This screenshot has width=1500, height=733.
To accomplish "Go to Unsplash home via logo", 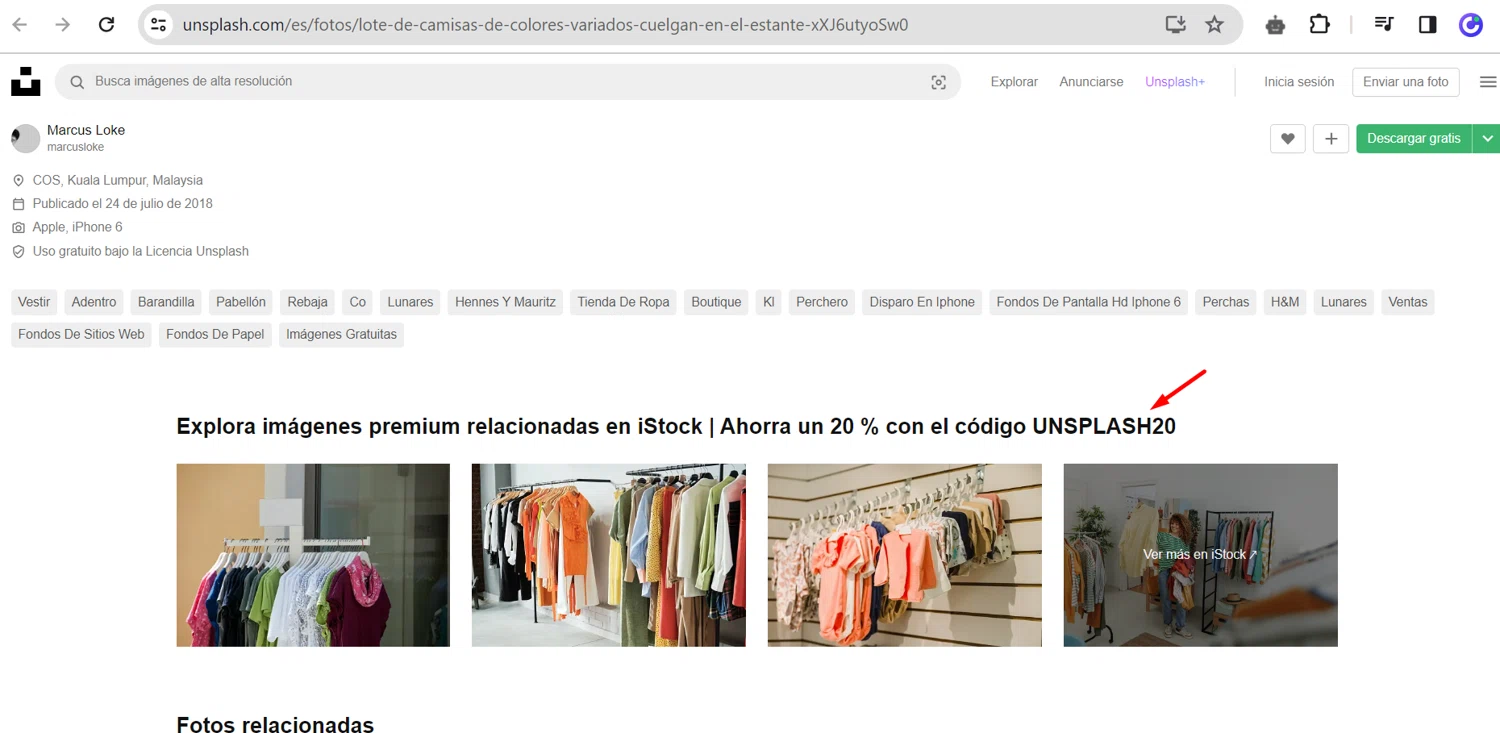I will (26, 82).
